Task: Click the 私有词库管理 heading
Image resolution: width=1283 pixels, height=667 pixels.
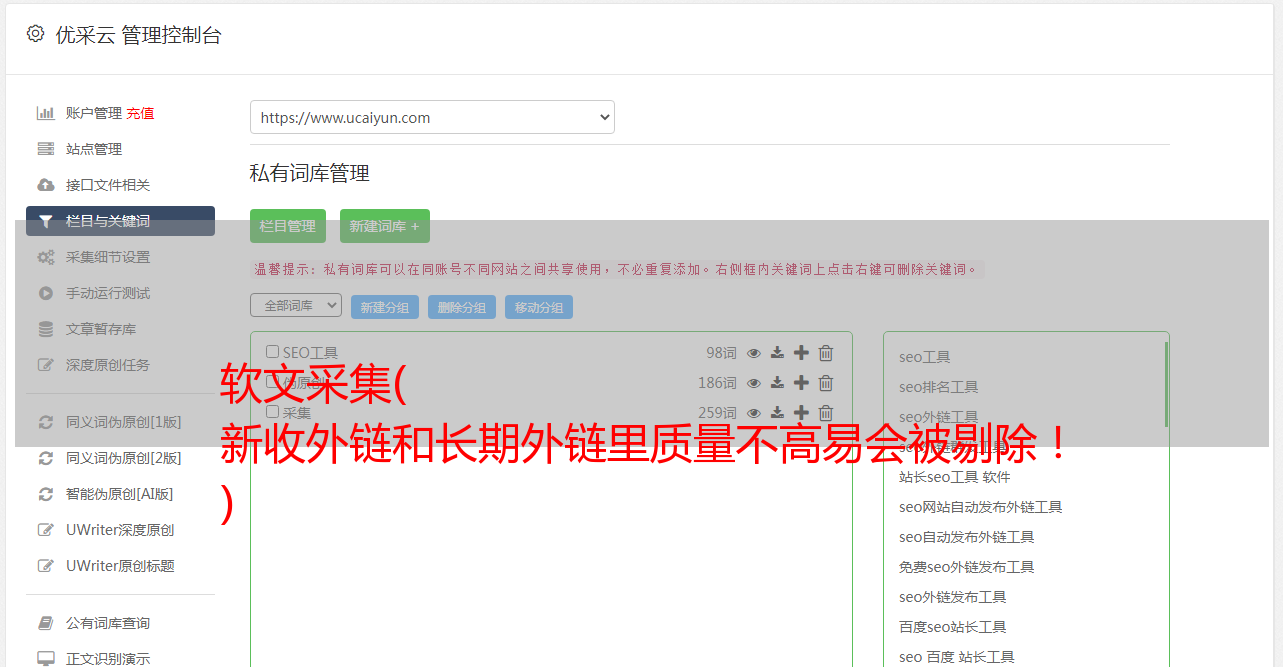Action: coord(310,173)
